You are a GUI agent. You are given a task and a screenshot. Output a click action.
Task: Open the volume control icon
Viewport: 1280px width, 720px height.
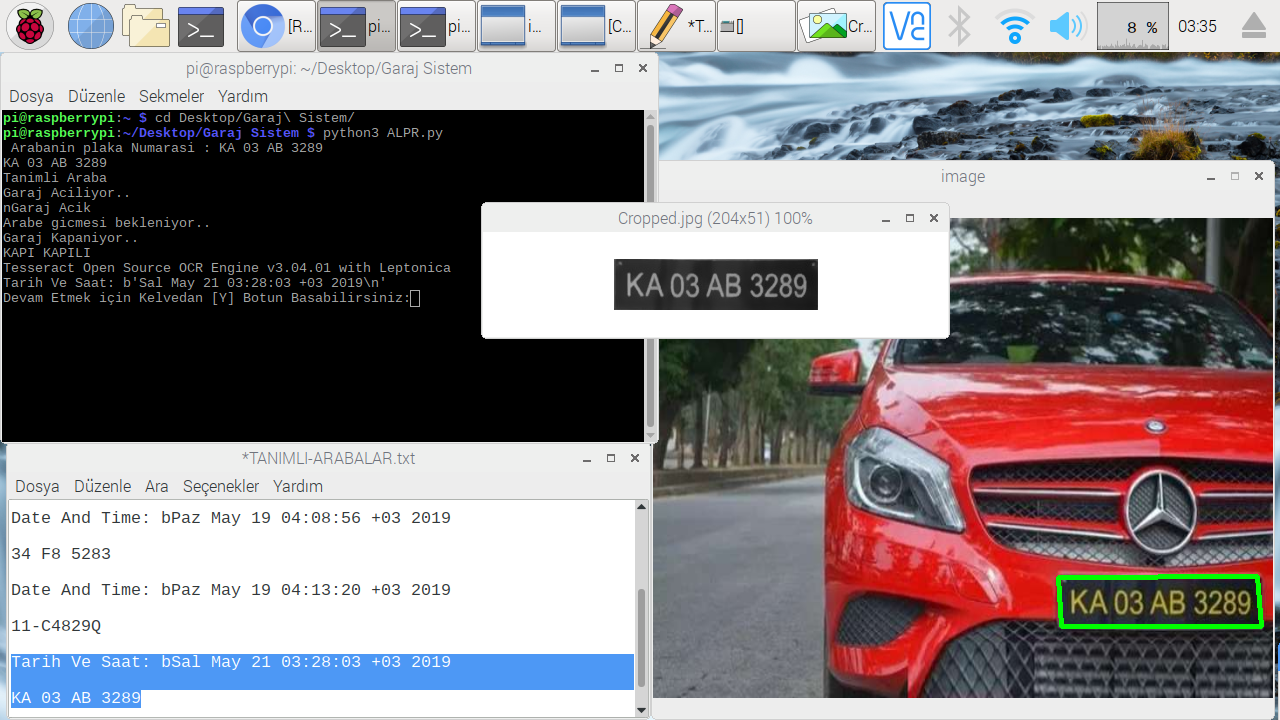click(x=1066, y=25)
